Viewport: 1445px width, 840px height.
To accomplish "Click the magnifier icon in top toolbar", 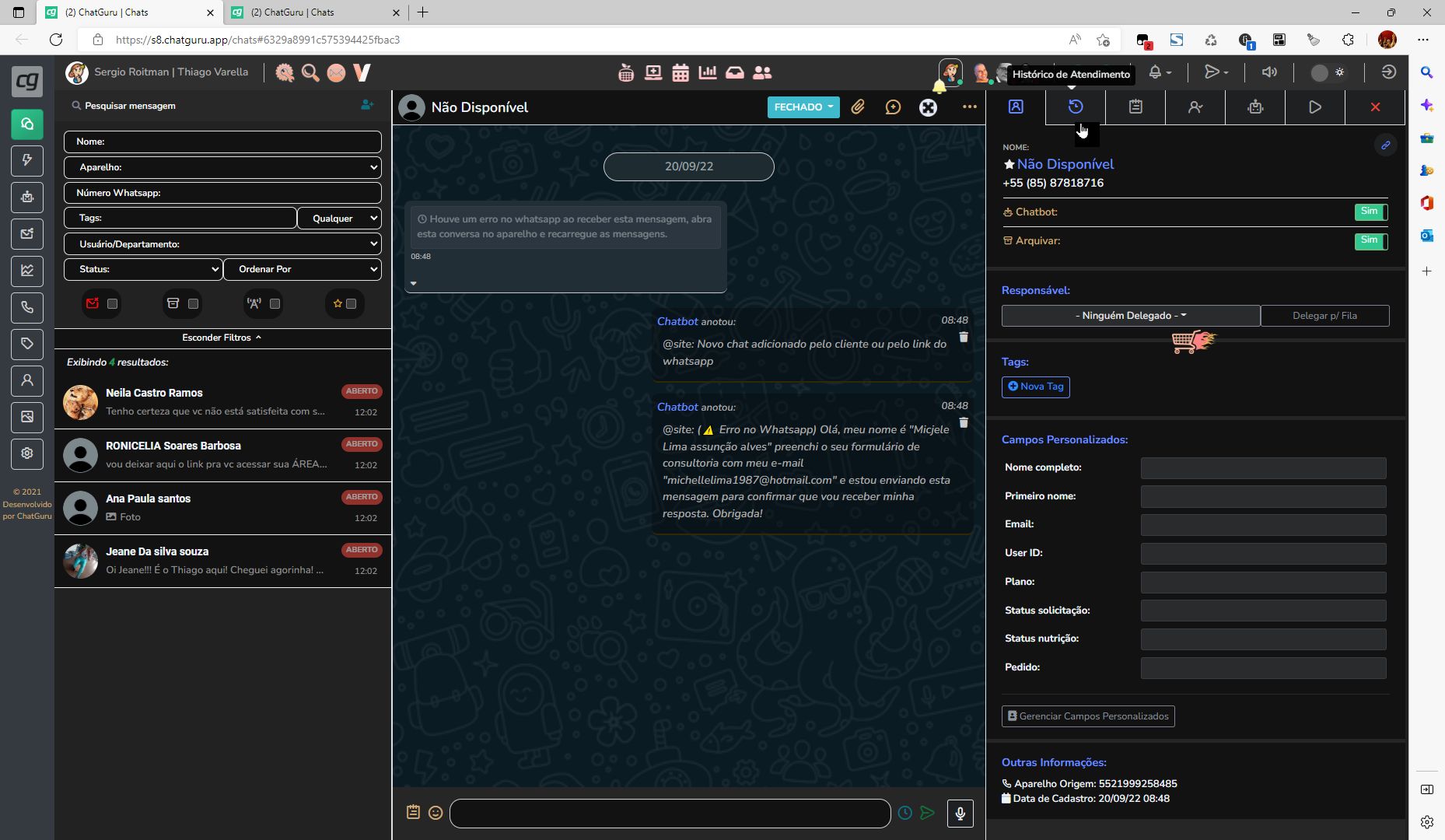I will point(310,72).
